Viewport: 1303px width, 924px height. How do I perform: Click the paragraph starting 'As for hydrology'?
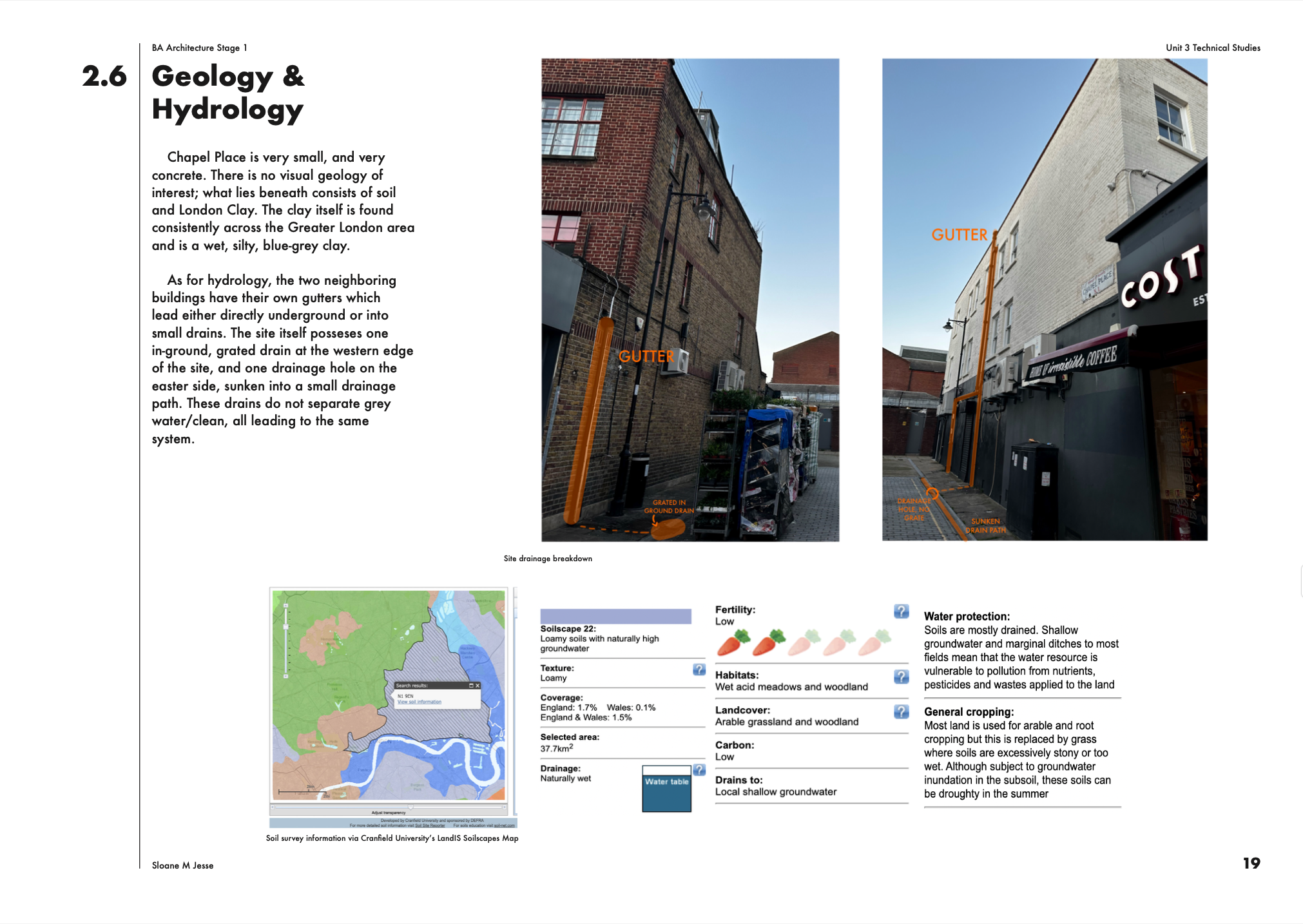pos(282,359)
